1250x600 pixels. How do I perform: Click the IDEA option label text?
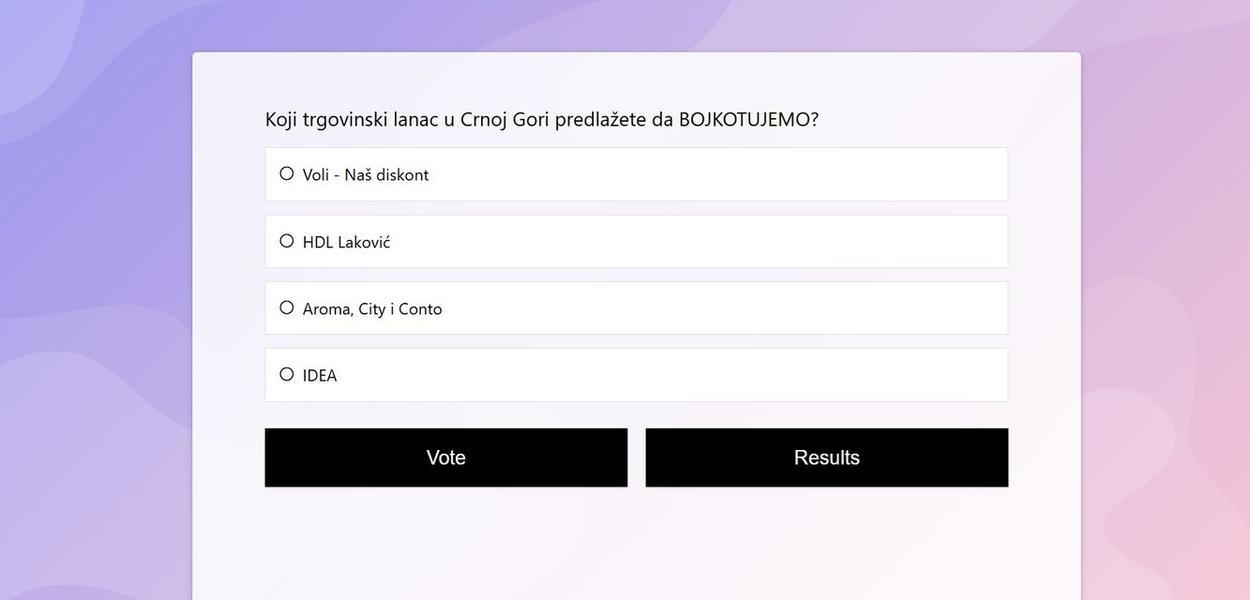(320, 376)
